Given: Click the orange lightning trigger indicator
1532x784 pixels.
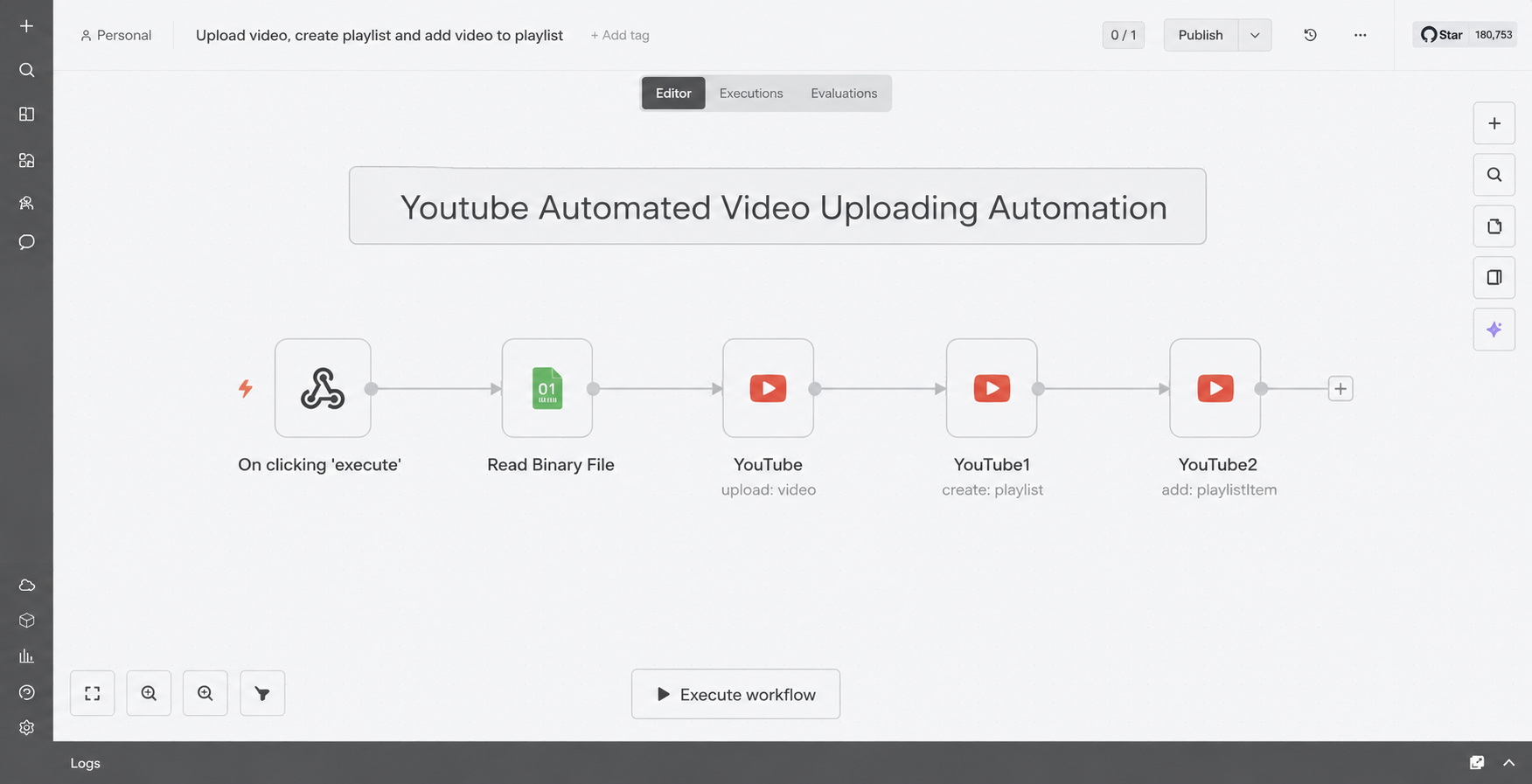Looking at the screenshot, I should coord(246,388).
